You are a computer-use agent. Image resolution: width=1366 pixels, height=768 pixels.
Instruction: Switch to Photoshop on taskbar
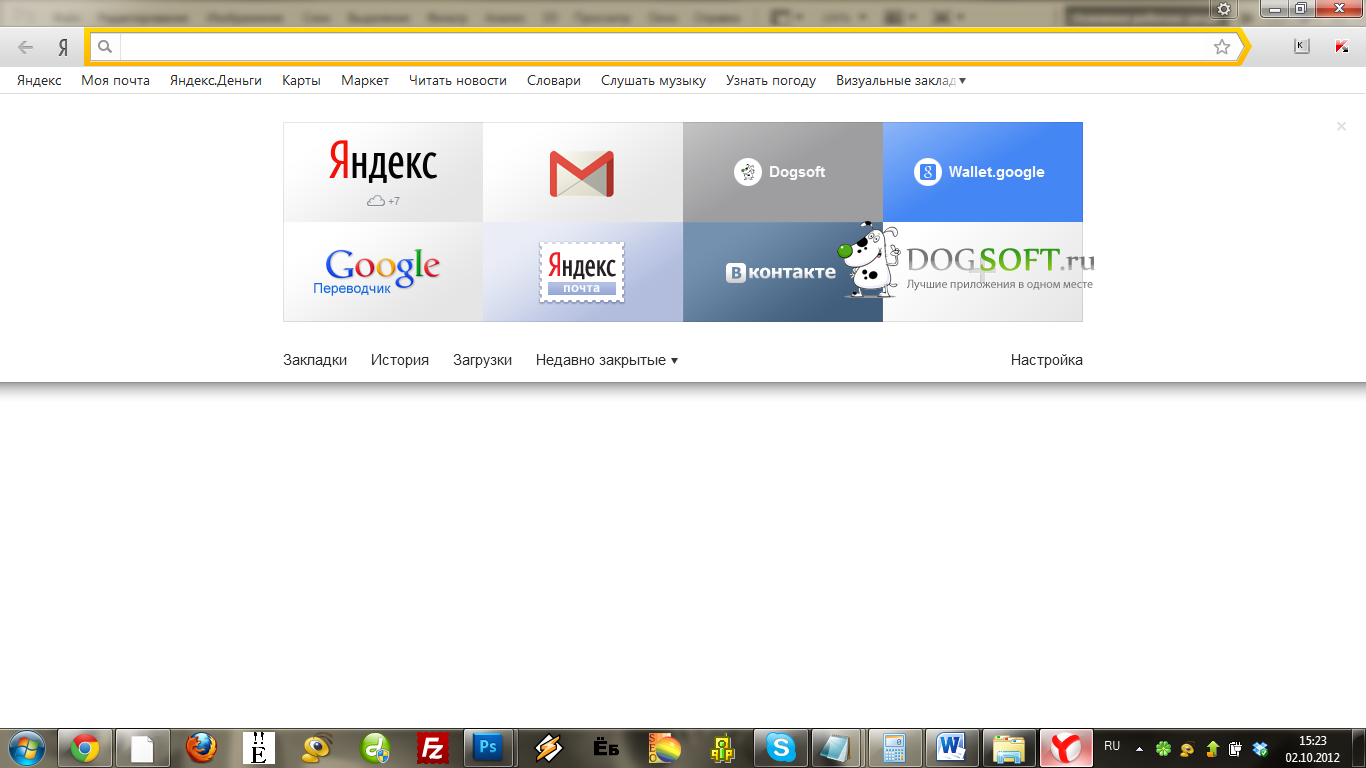[x=489, y=748]
